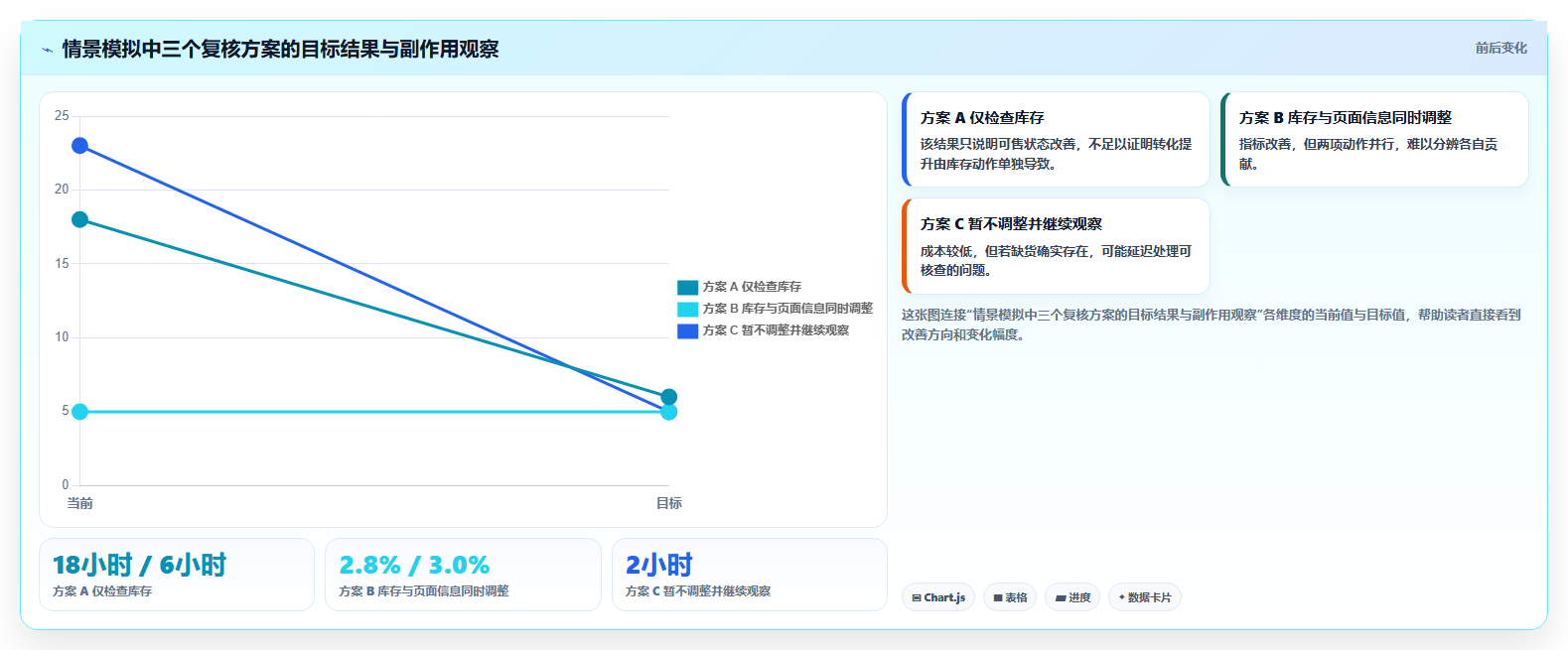Click the y-axis tick label 15

tap(62, 263)
